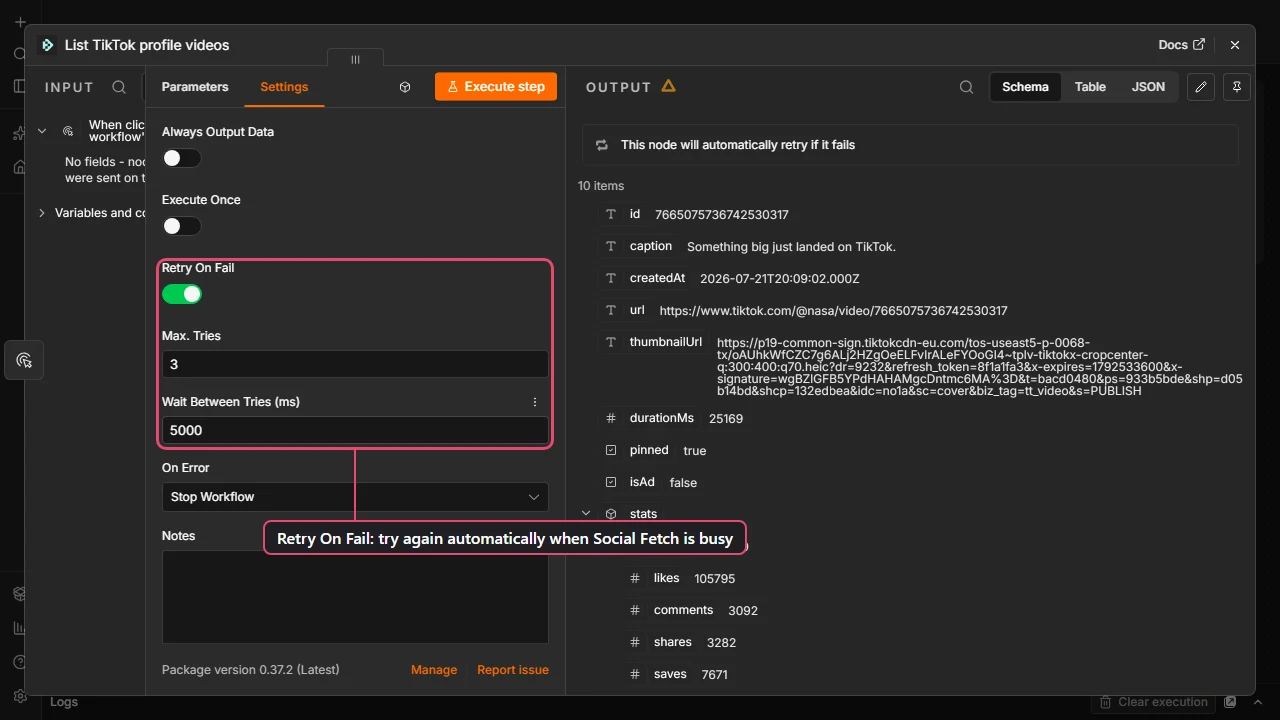This screenshot has height=720, width=1280.
Task: Open the options menu for Wait Between Tries
Action: [535, 402]
